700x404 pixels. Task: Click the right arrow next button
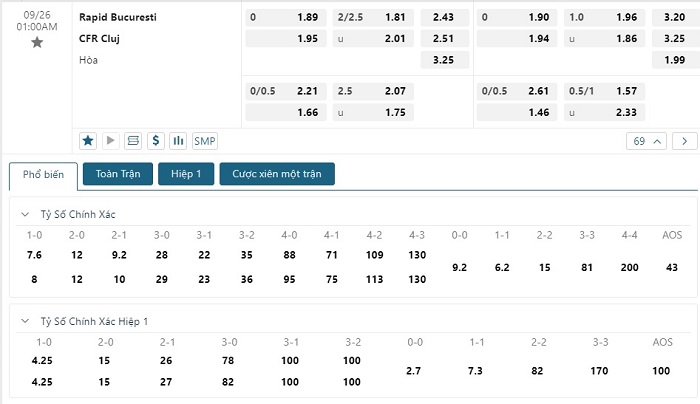684,141
